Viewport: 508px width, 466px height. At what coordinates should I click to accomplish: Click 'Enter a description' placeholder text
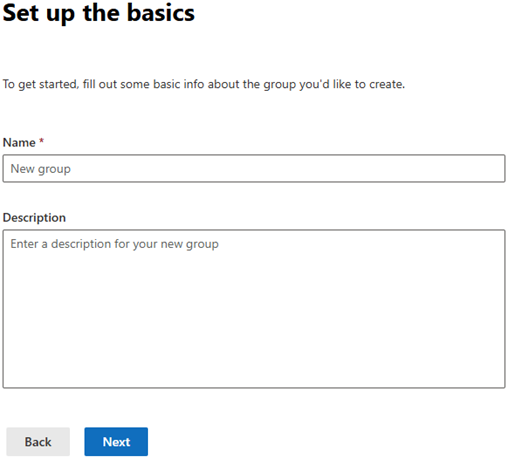(x=114, y=244)
